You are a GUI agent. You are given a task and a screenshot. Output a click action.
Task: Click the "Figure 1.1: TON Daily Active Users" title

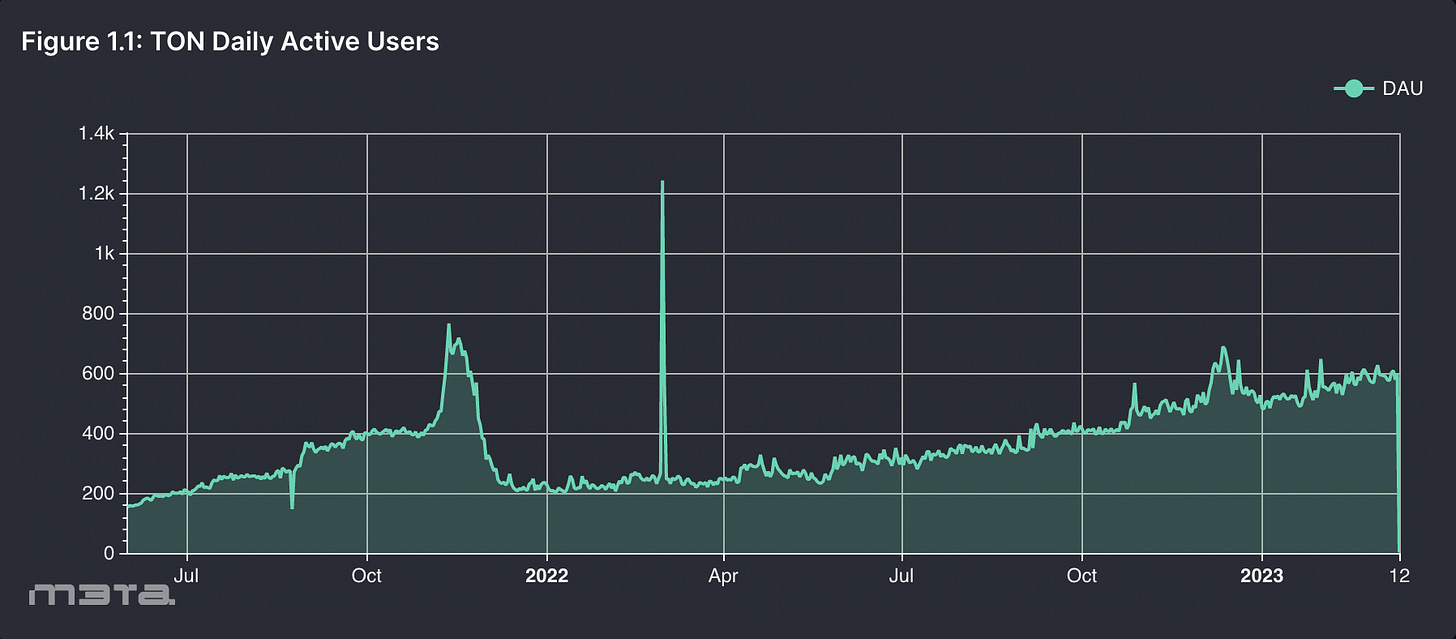point(230,42)
